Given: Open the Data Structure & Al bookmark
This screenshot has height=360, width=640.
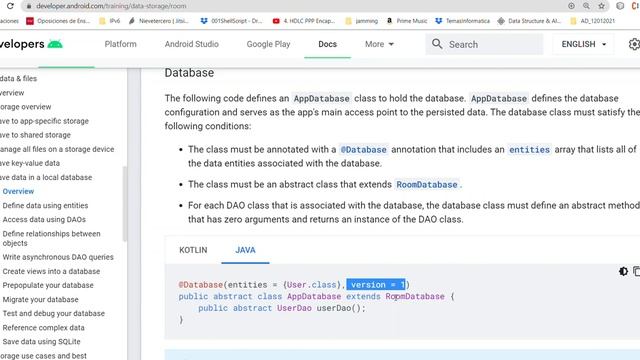Looking at the screenshot, I should pos(529,21).
